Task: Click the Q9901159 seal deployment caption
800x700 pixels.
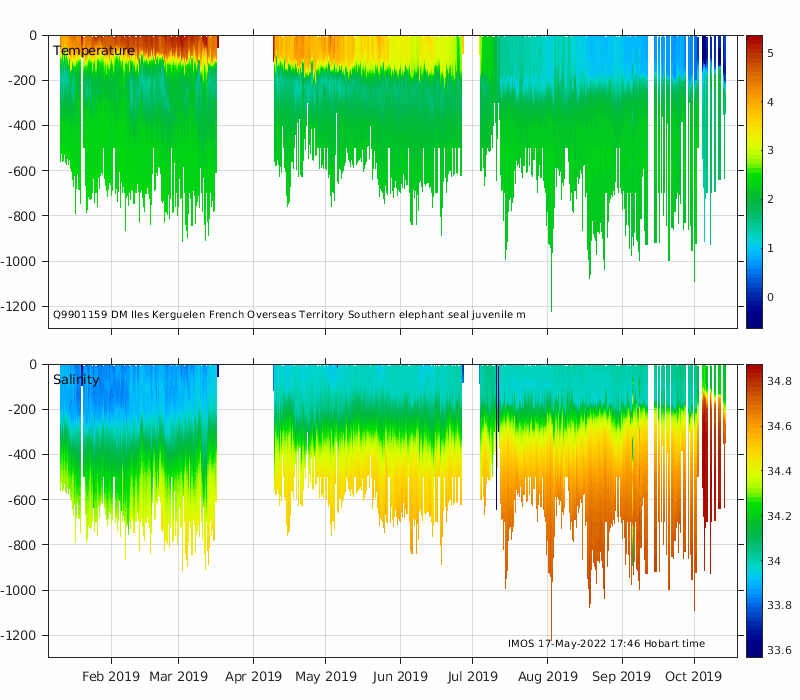Action: [289, 315]
